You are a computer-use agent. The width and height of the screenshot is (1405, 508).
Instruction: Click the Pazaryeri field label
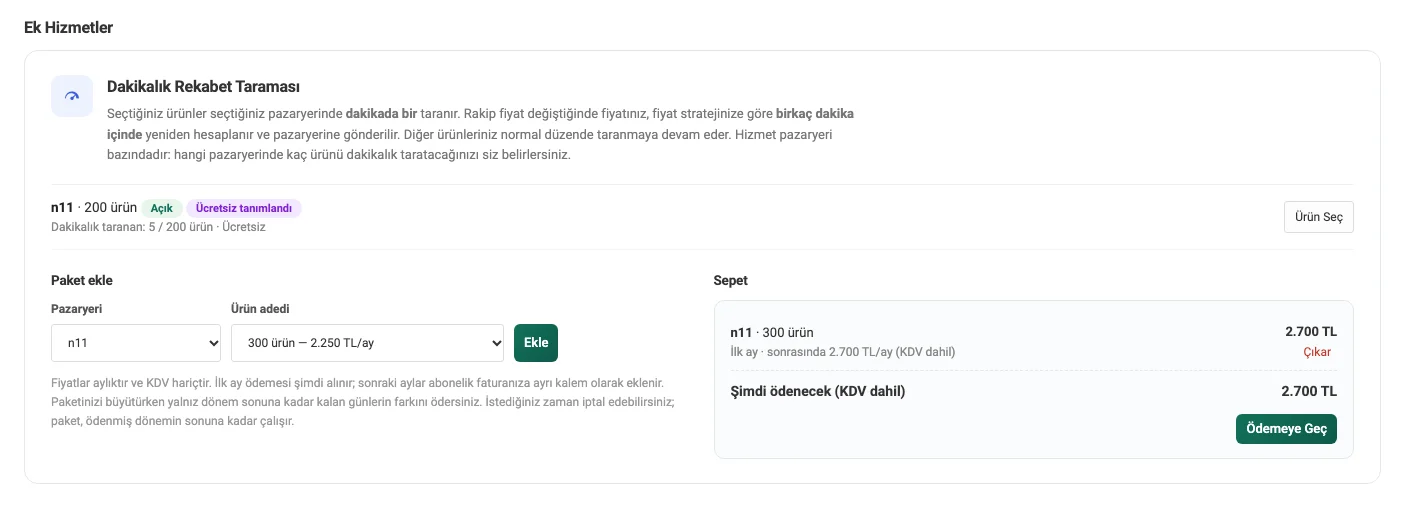coord(76,309)
